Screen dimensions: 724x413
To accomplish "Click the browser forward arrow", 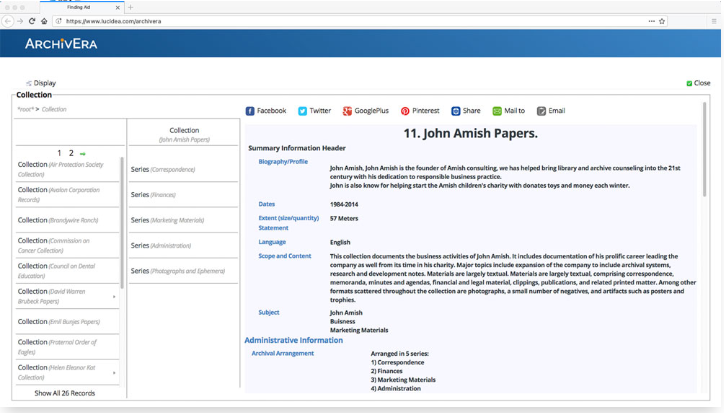I will (x=20, y=21).
